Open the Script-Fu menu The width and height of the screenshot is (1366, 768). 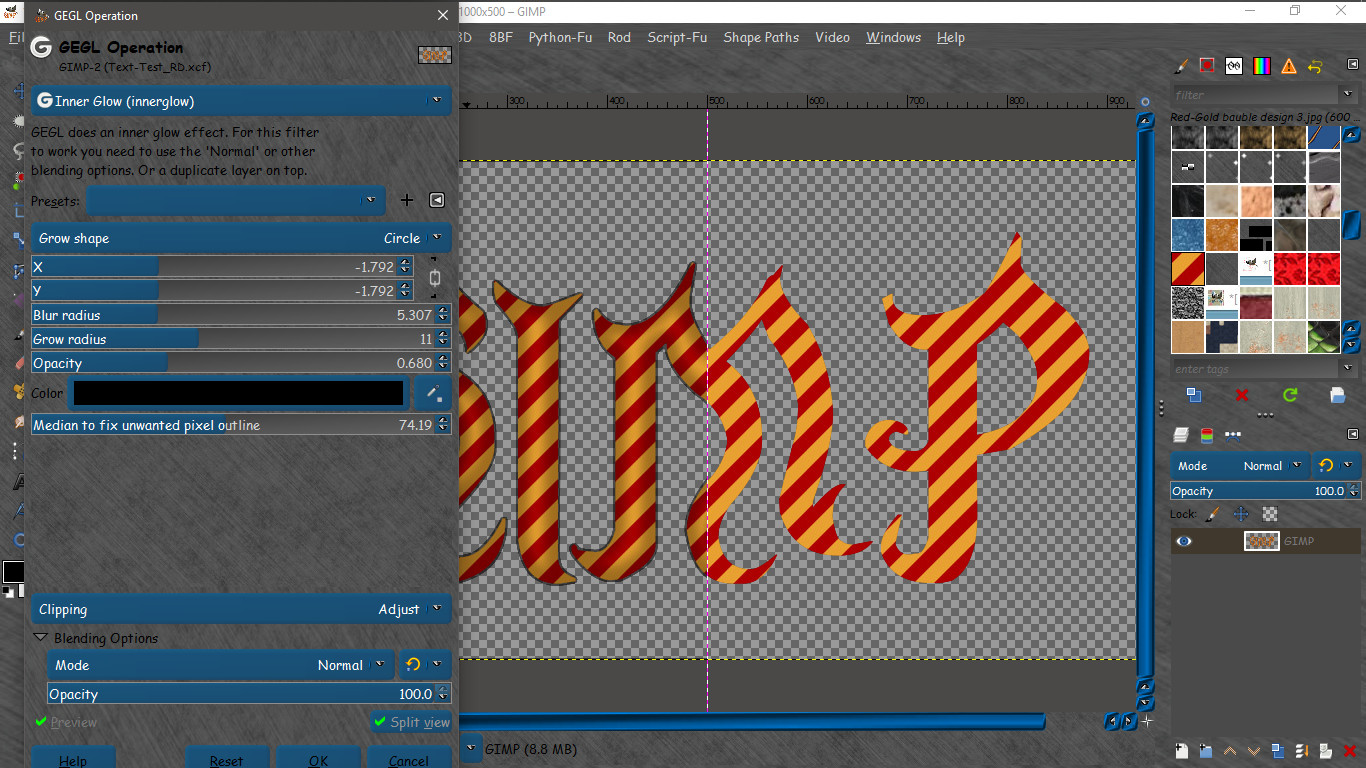click(677, 37)
